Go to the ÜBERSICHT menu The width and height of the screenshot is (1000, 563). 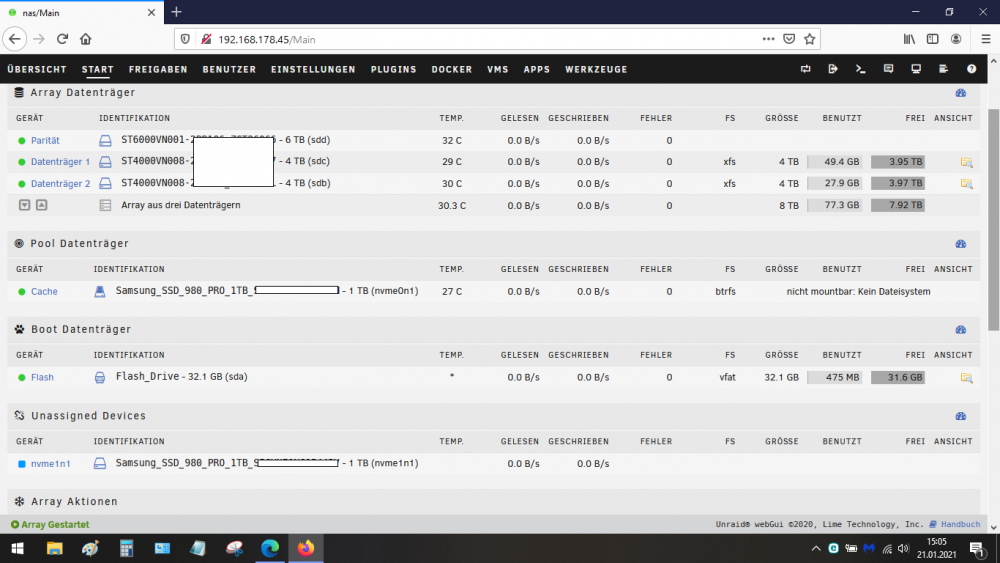pos(37,69)
